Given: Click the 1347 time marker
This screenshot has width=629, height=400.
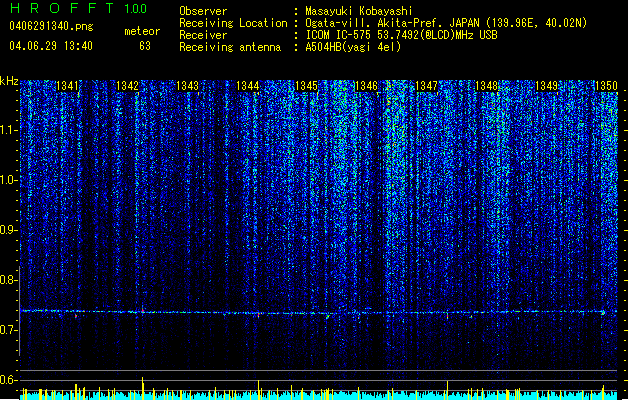Looking at the screenshot, I should point(426,86).
